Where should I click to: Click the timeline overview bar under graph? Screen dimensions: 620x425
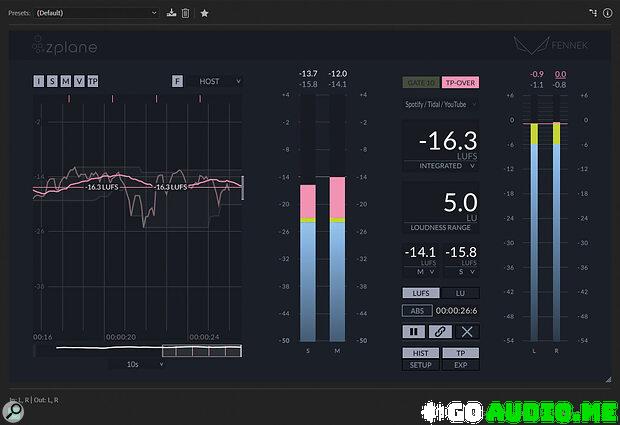click(x=138, y=350)
